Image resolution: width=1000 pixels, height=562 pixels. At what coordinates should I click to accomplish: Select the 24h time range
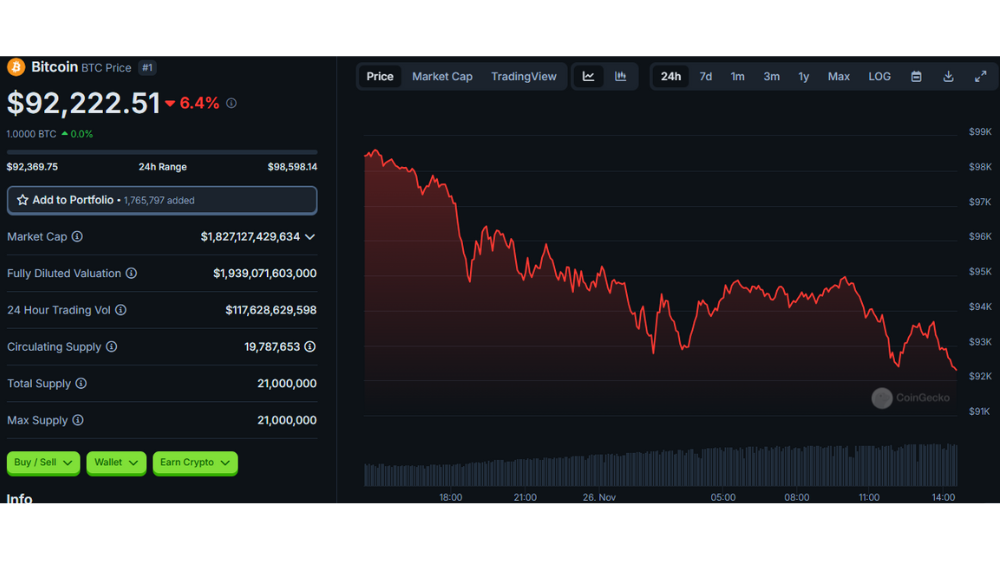tap(670, 77)
